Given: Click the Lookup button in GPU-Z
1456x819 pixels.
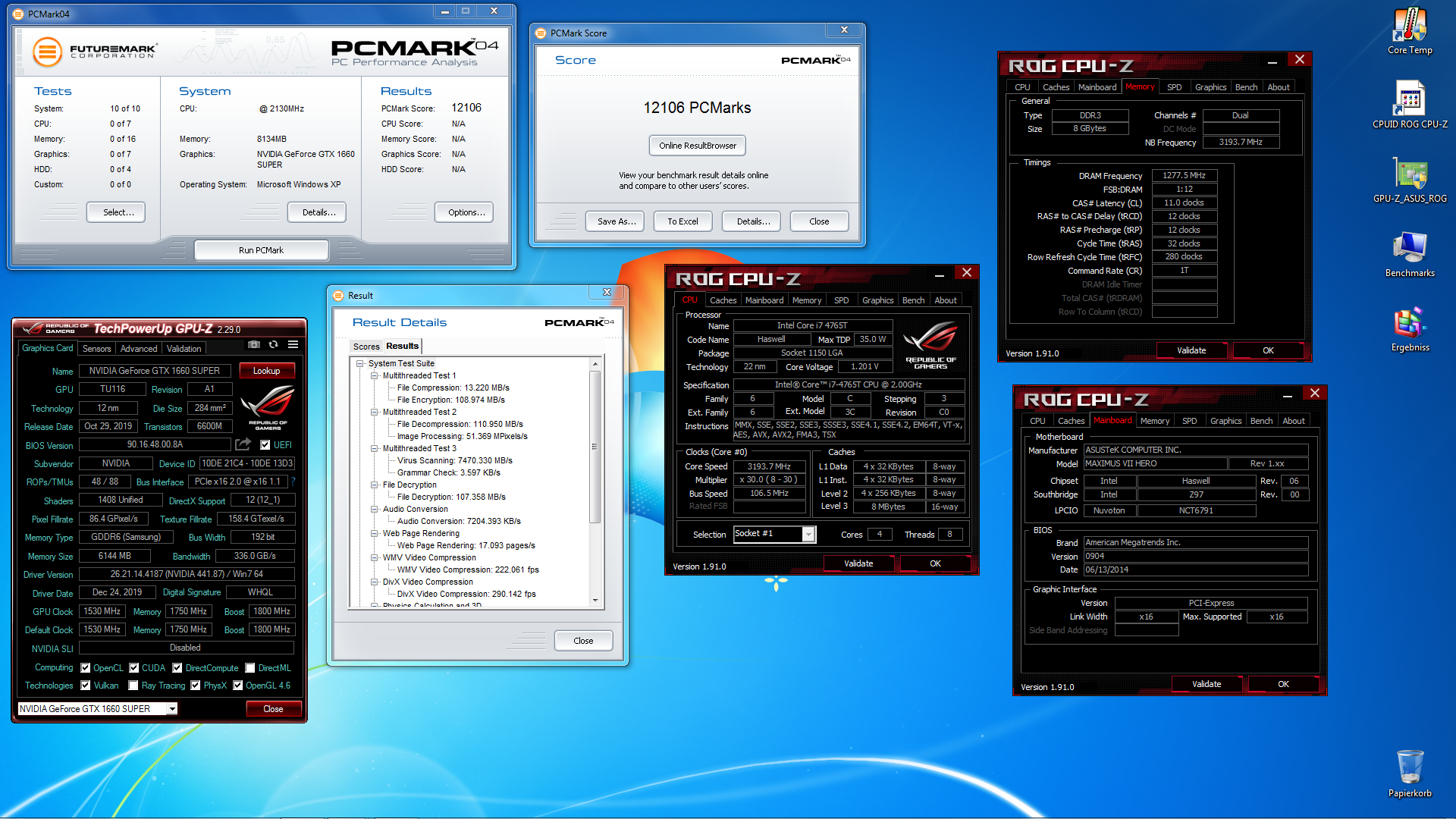Looking at the screenshot, I should pos(266,371).
